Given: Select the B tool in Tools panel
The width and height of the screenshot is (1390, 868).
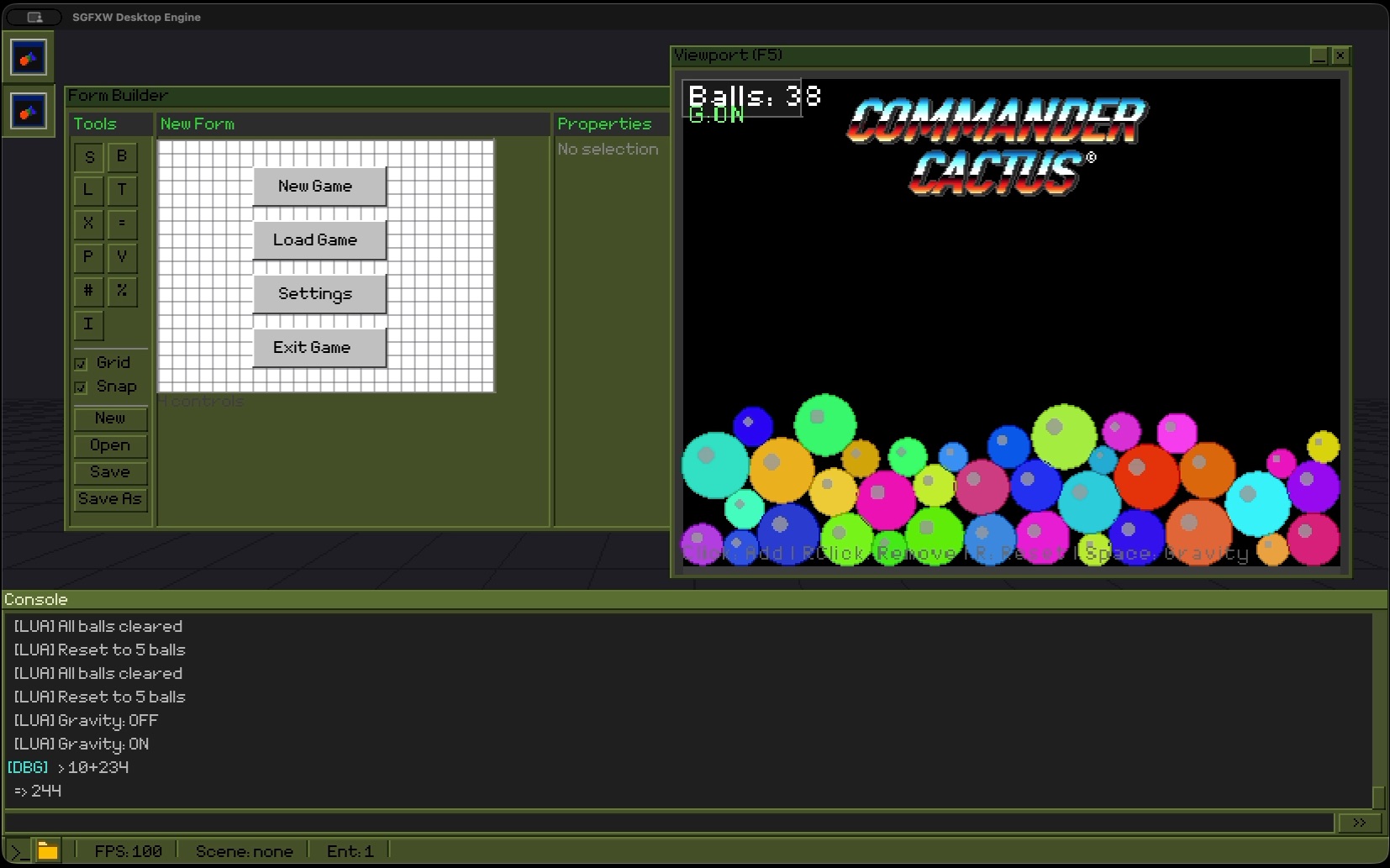Looking at the screenshot, I should tap(122, 157).
